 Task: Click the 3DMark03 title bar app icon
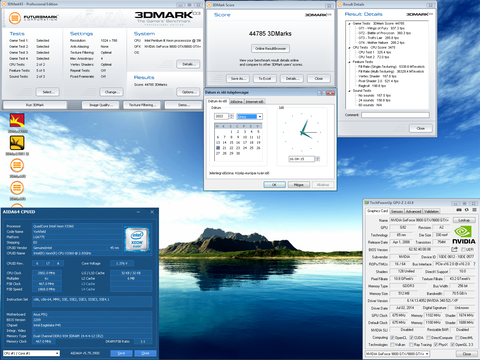(x=4, y=4)
